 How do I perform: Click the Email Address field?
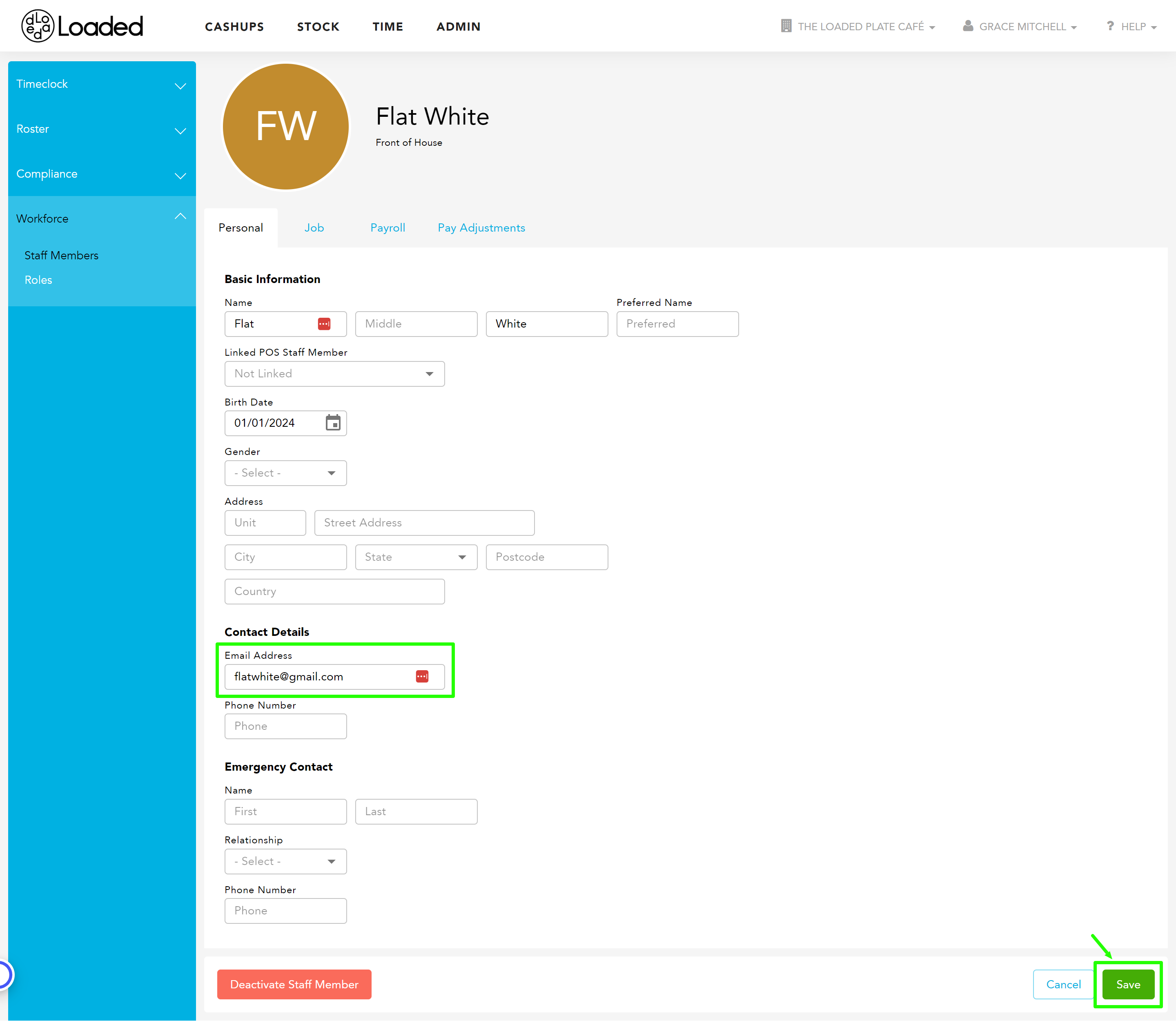pyautogui.click(x=334, y=677)
